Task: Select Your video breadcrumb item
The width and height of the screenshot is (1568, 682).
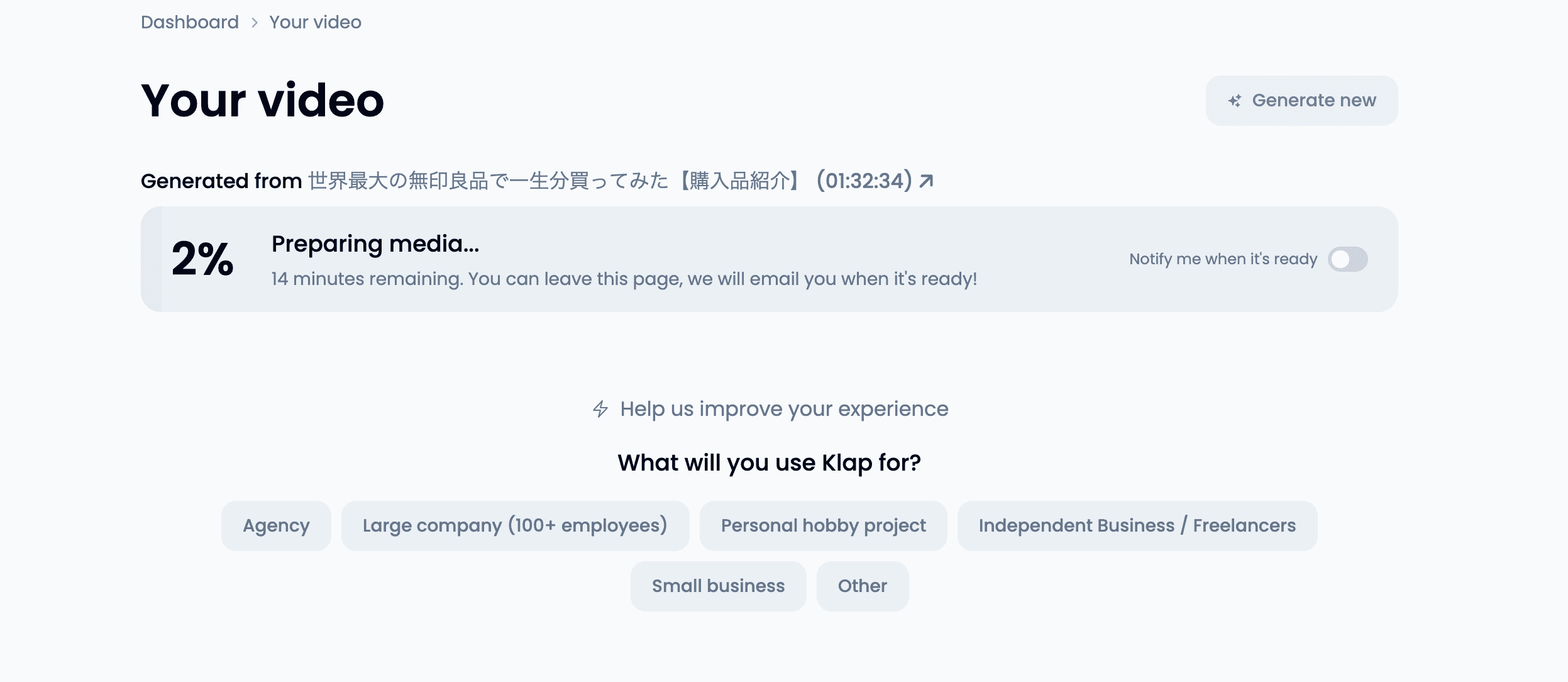Action: point(315,22)
